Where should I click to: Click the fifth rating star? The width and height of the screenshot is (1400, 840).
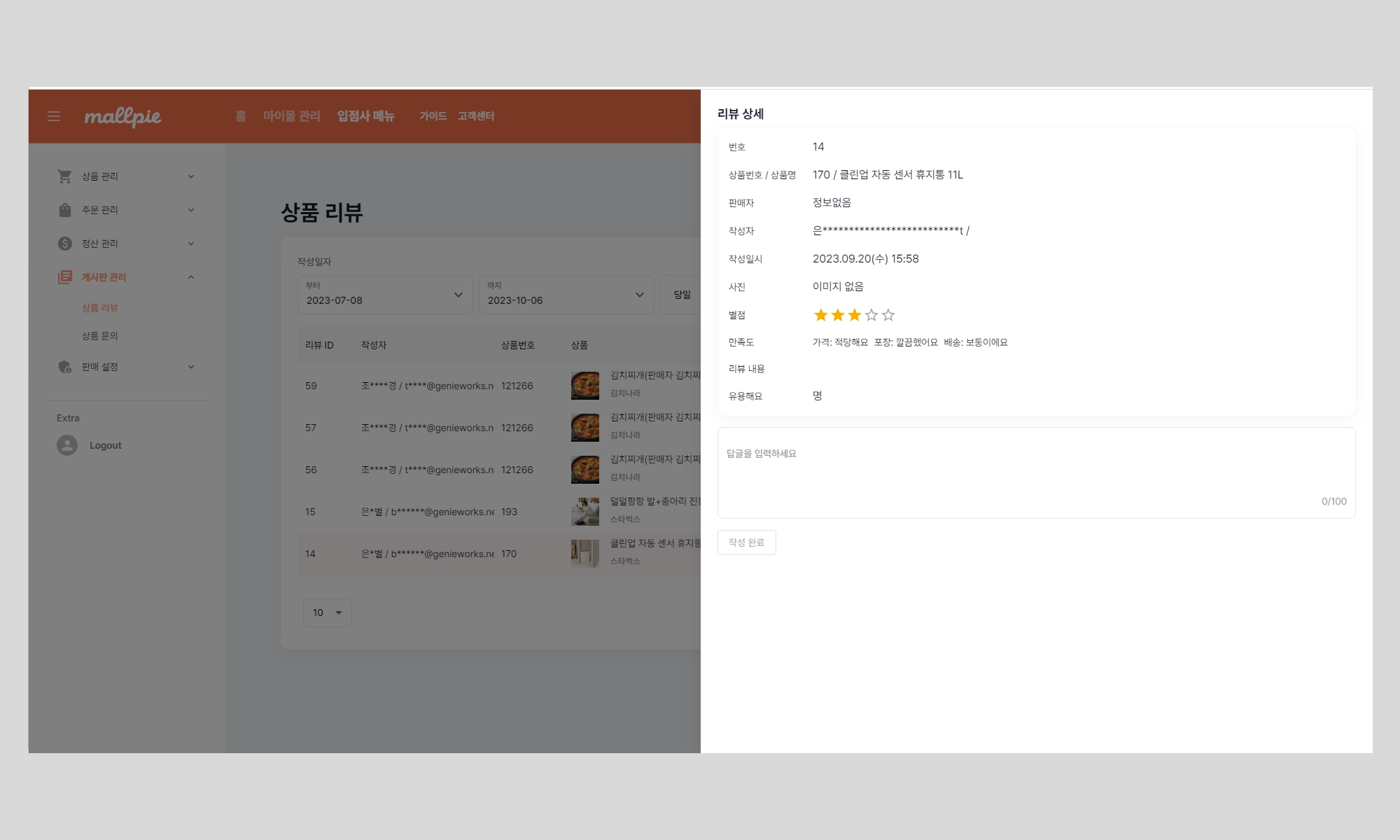click(888, 315)
